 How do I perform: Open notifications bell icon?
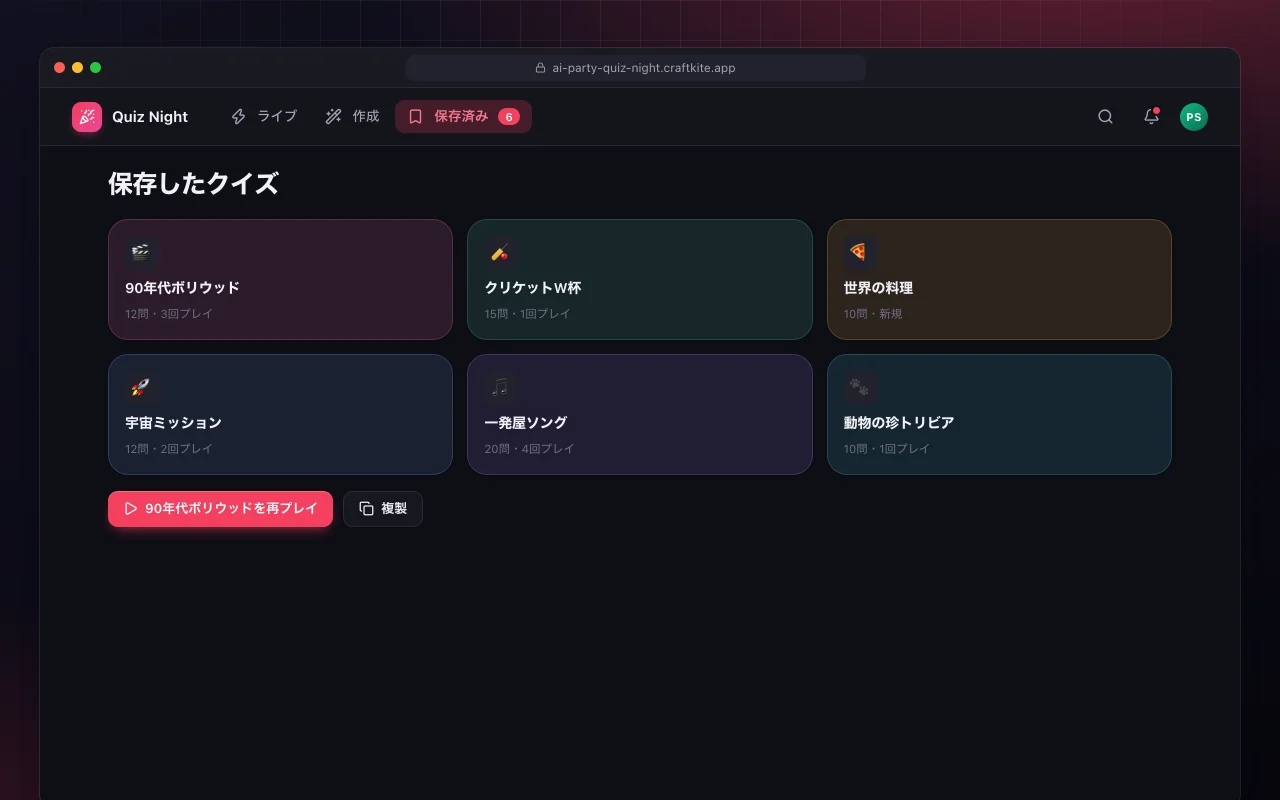(1151, 117)
